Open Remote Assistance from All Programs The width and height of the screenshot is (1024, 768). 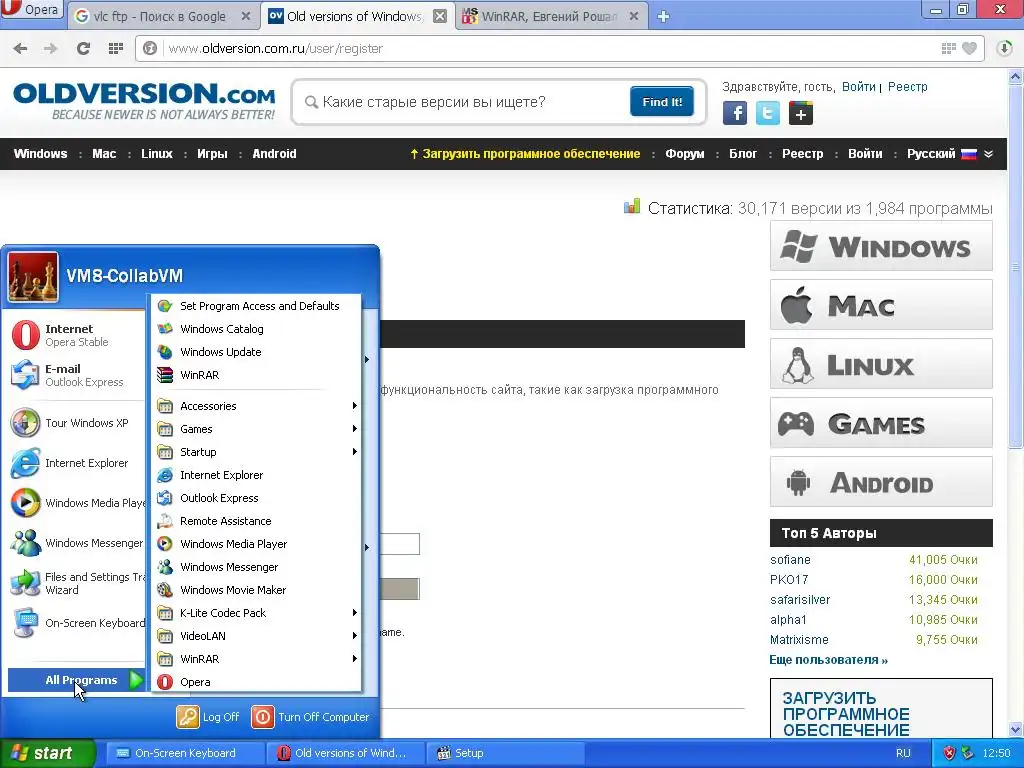tap(257, 521)
